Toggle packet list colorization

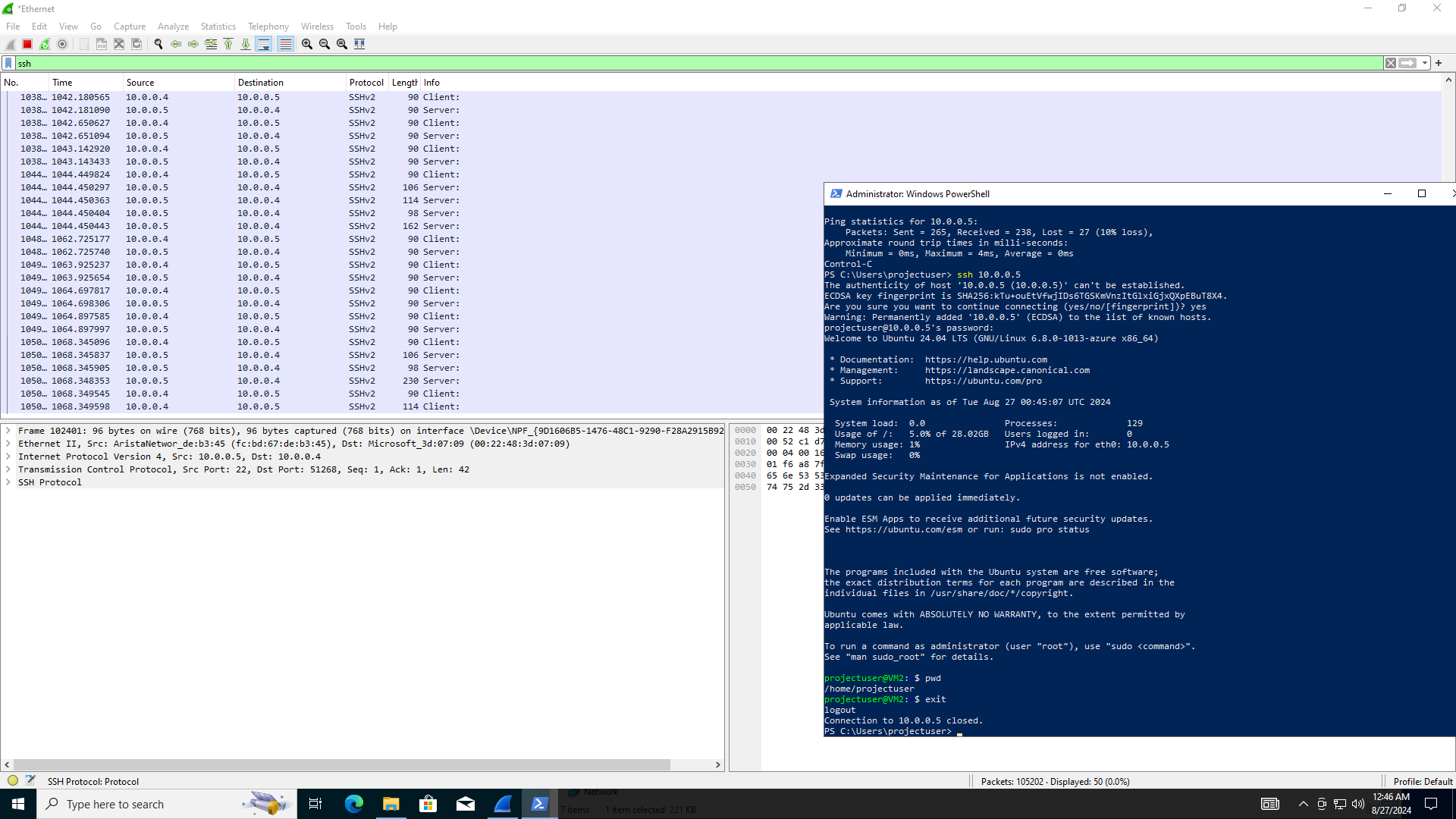click(x=284, y=43)
